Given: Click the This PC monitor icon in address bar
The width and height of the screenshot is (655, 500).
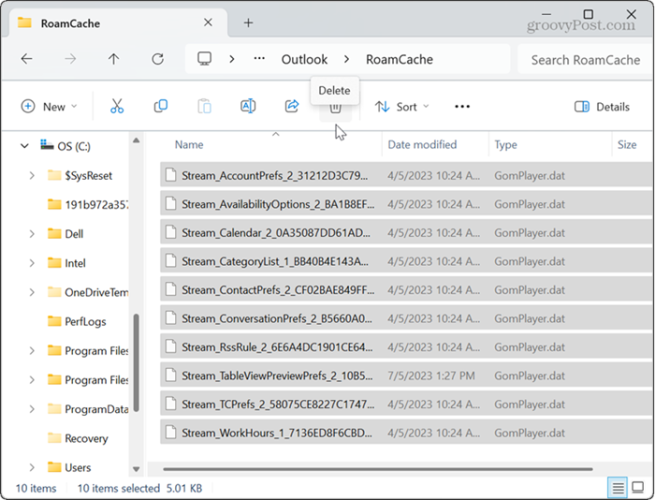Looking at the screenshot, I should pos(204,59).
